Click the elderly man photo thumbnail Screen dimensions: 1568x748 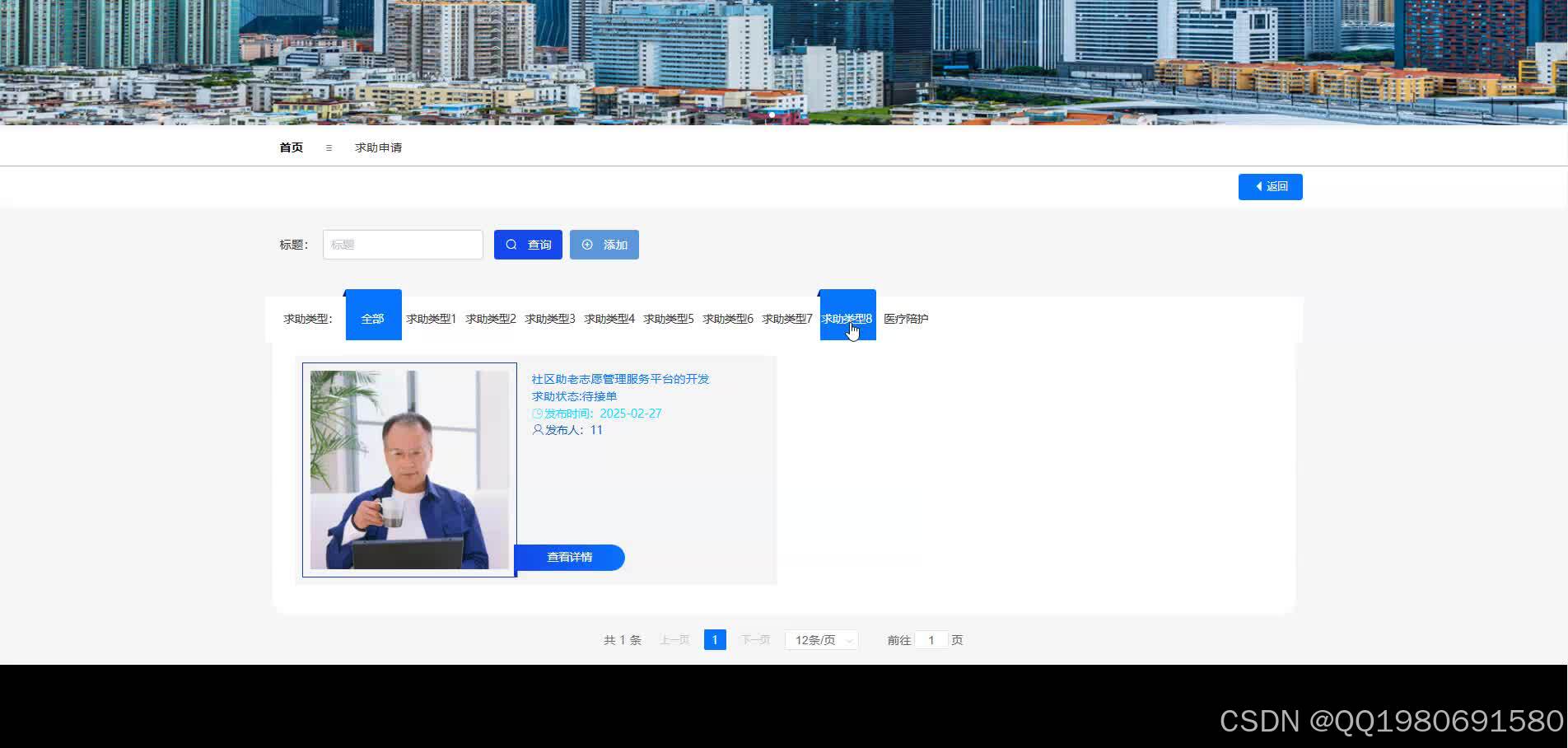[409, 470]
